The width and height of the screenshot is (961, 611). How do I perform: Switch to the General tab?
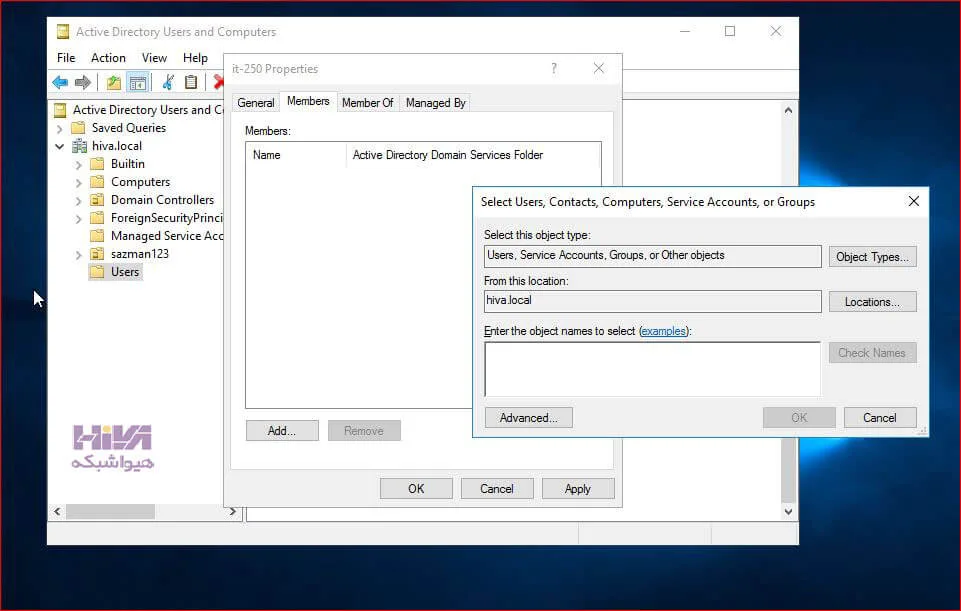[256, 103]
